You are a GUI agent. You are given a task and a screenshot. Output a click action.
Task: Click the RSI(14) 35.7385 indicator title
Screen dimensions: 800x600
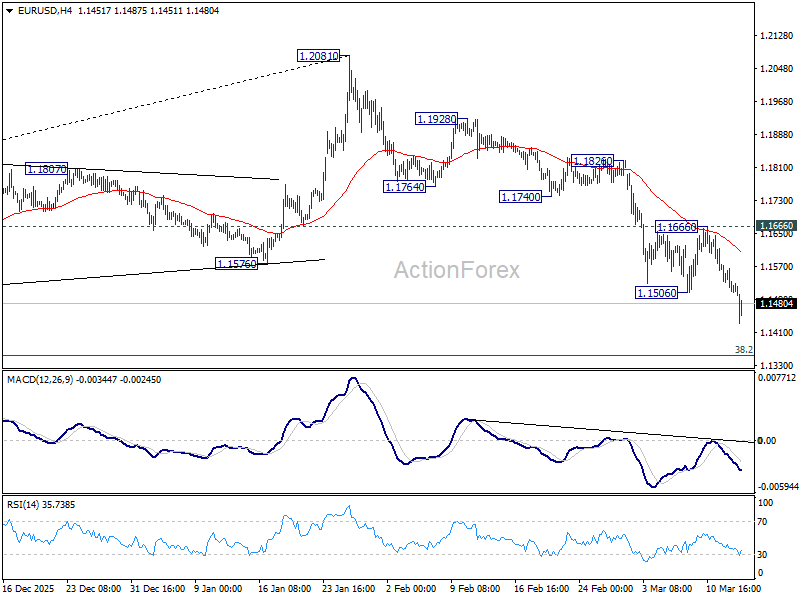pos(41,505)
